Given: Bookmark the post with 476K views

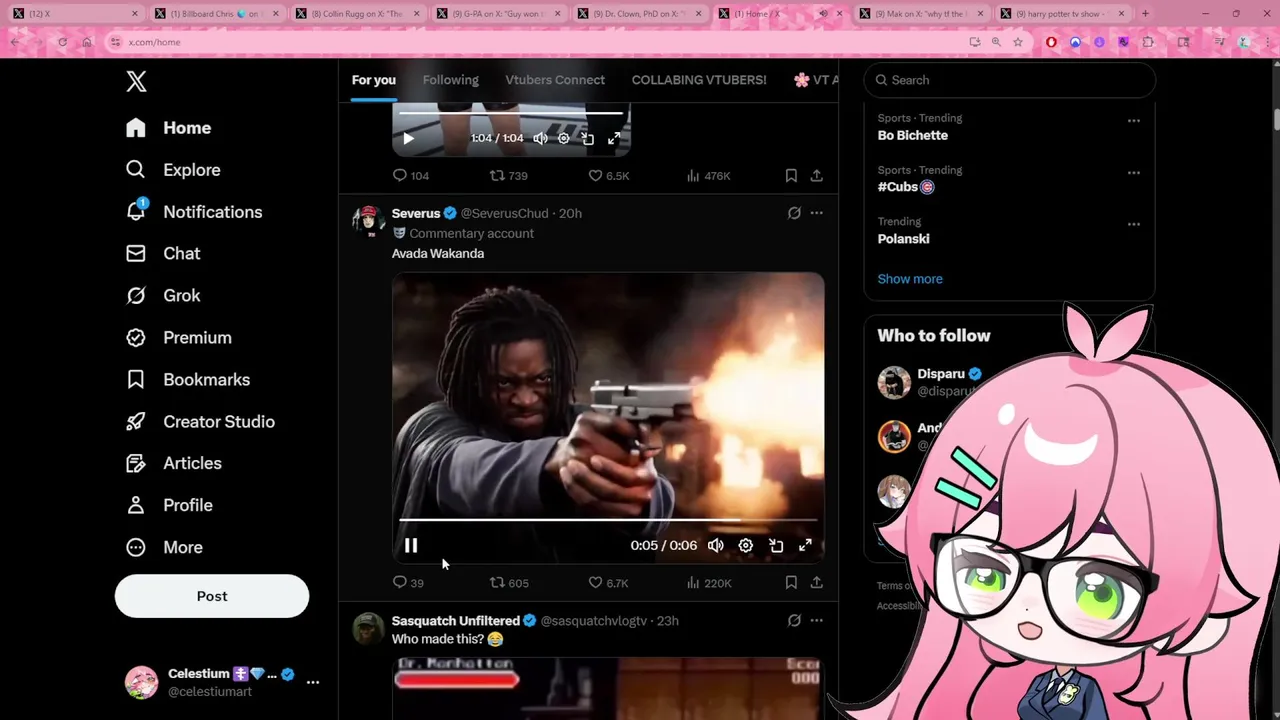Looking at the screenshot, I should coord(791,176).
